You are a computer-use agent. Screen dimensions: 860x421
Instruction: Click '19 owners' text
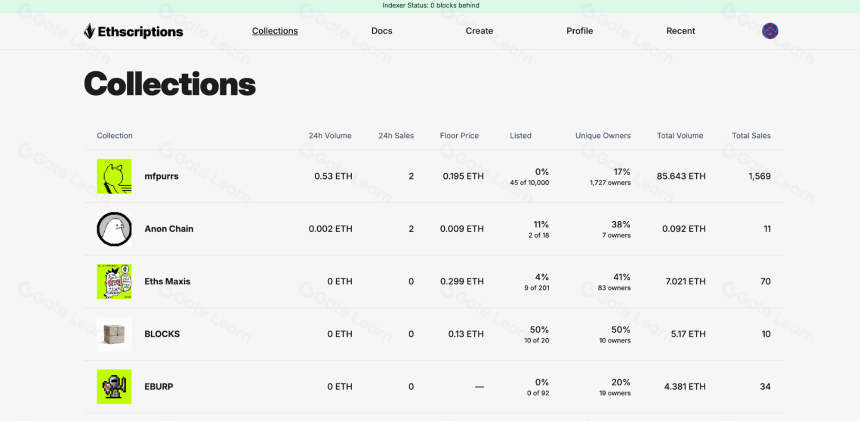tap(616, 394)
